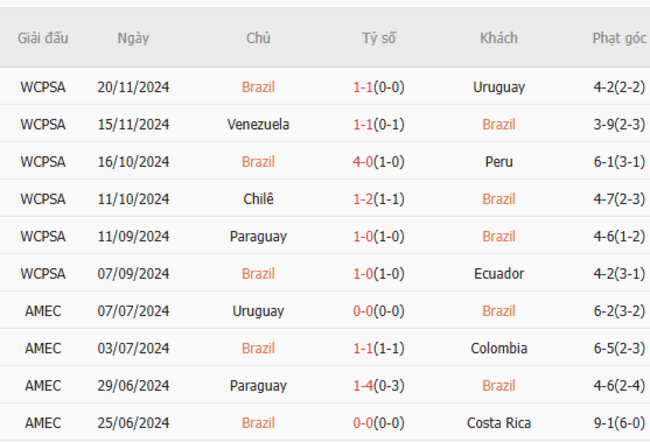650x442 pixels.
Task: Click the Colombia team name
Action: pos(499,348)
